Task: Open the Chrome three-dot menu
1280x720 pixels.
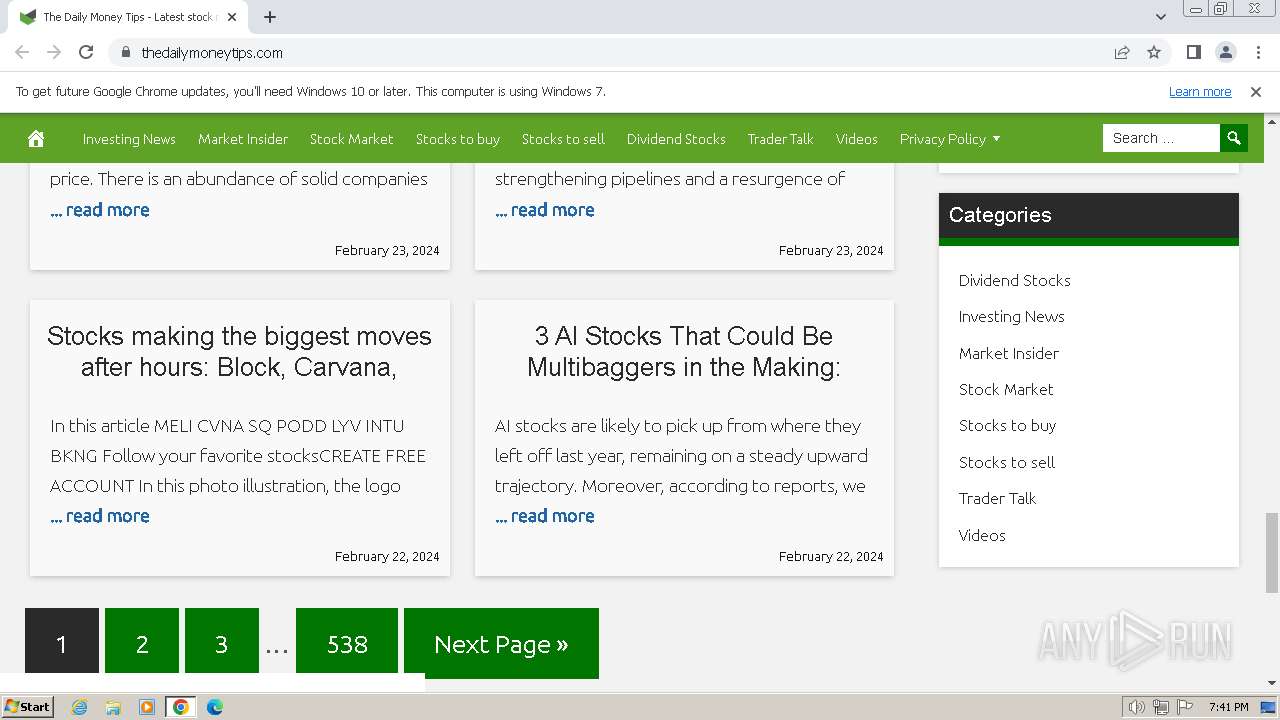Action: pos(1257,52)
